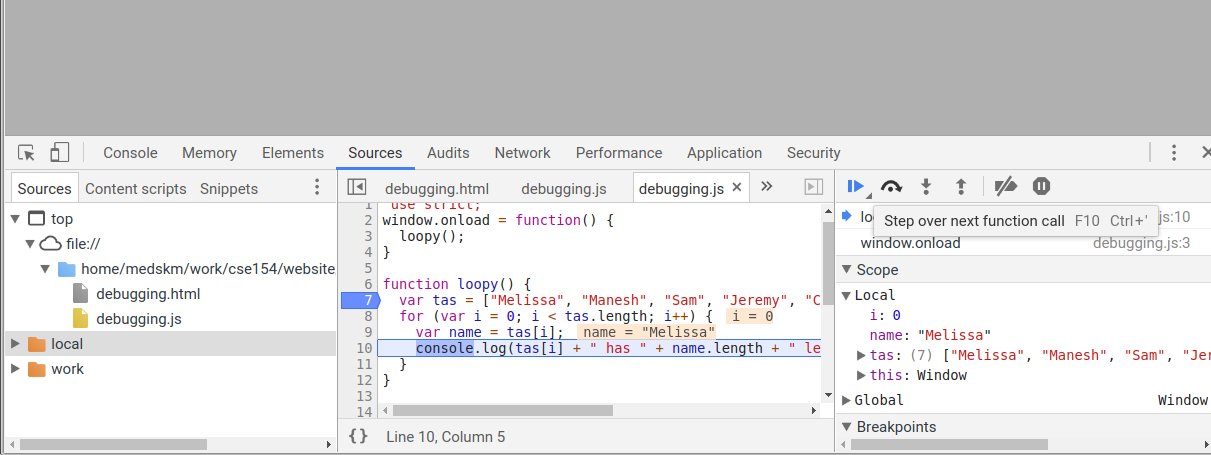Hide the file navigator pane
Screen dimensions: 1211x455
[356, 187]
